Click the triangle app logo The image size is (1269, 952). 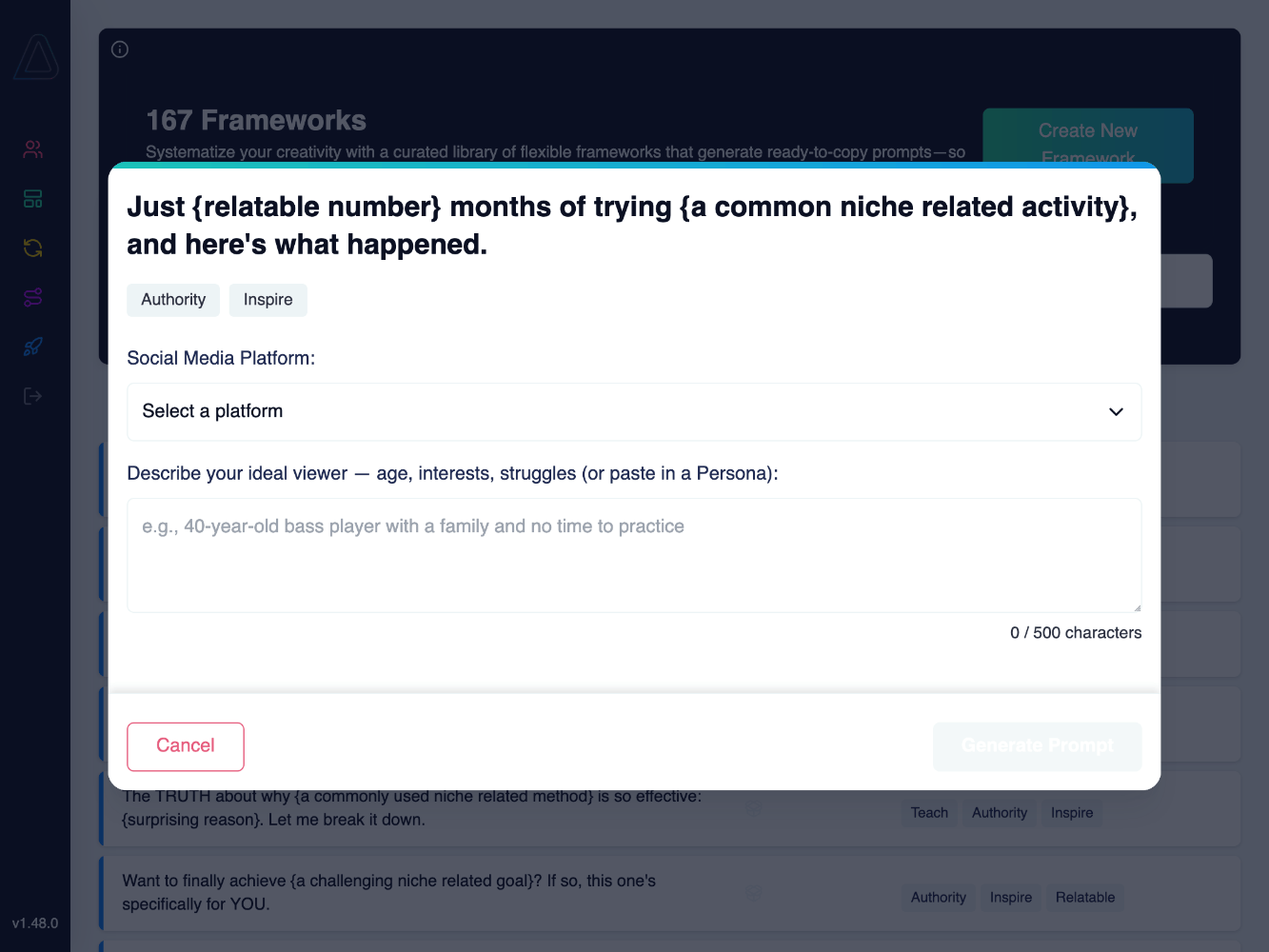pyautogui.click(x=35, y=59)
